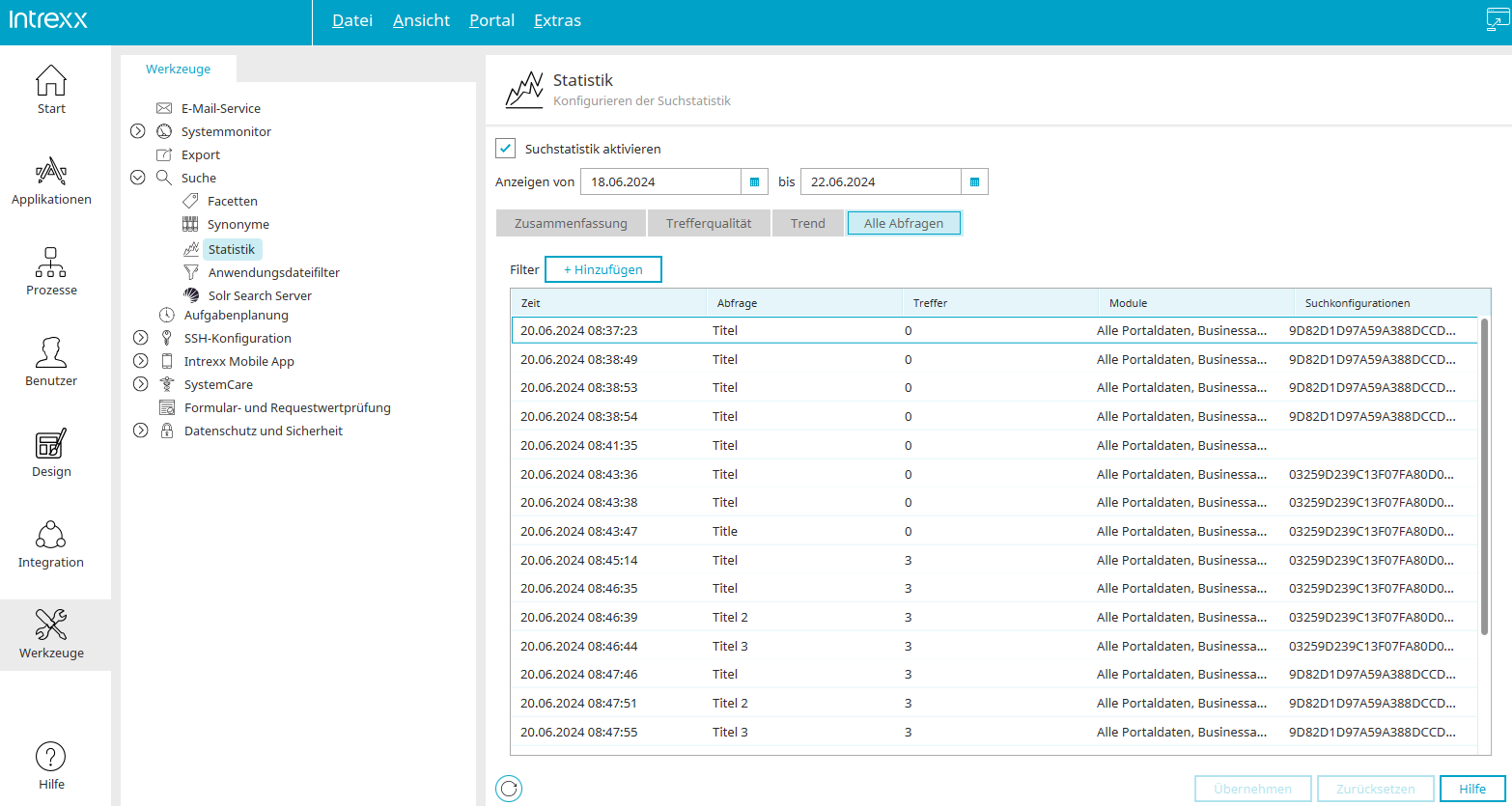Click the portal connection icon at top right
The width and height of the screenshot is (1512, 806).
point(1498,20)
